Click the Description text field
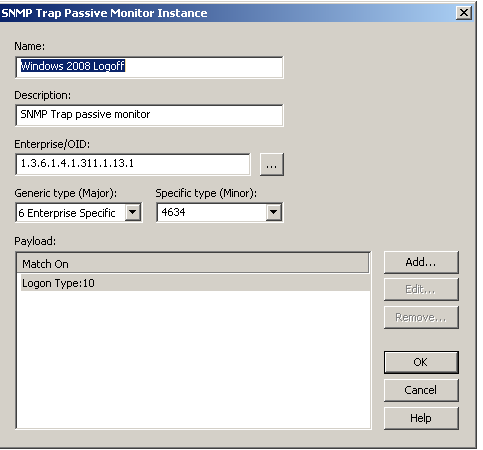Image resolution: width=483 pixels, height=450 pixels. pos(149,115)
